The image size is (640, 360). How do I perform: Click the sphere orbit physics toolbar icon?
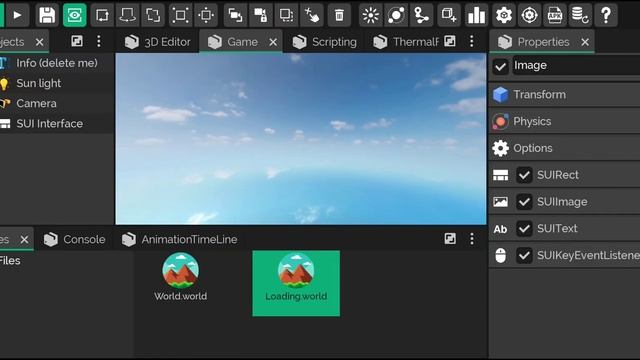pos(396,16)
